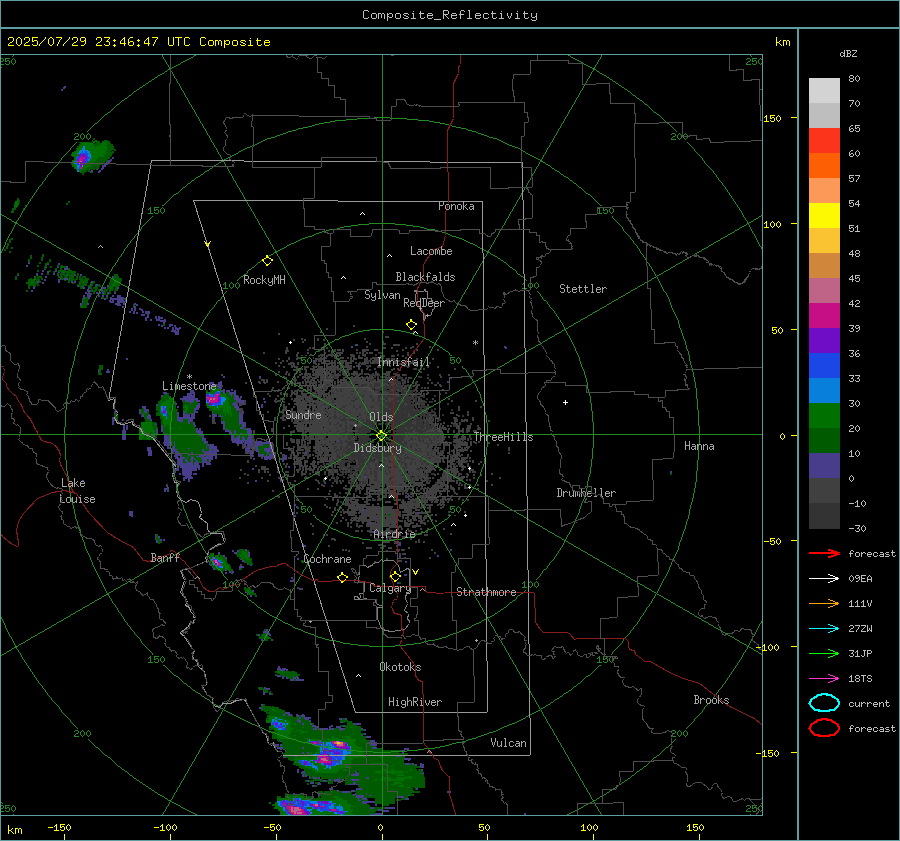Click the white asterisk marker above Limestone
Screen dimensions: 900x841
coord(189,377)
